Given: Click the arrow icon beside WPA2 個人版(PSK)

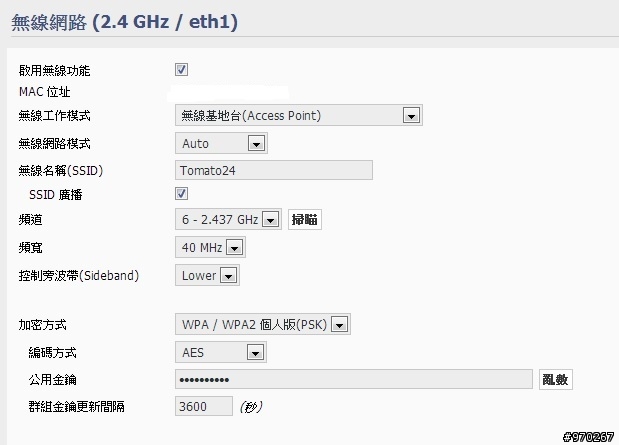Looking at the screenshot, I should [x=339, y=325].
